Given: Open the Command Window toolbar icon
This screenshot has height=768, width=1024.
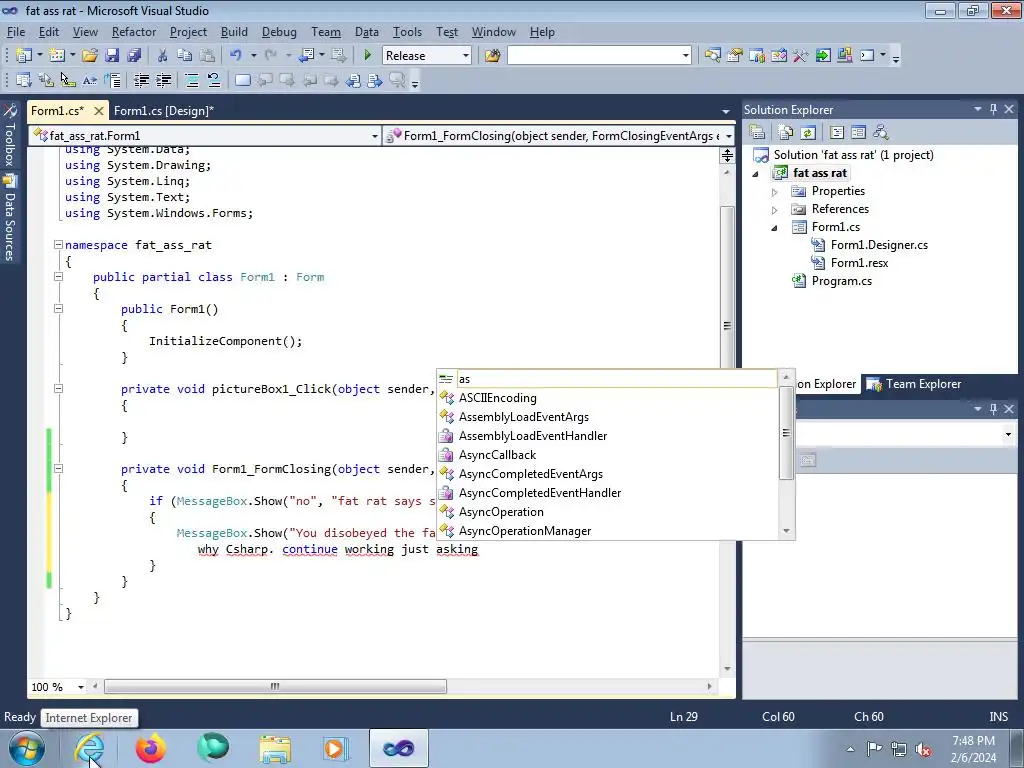Looking at the screenshot, I should pyautogui.click(x=867, y=56).
